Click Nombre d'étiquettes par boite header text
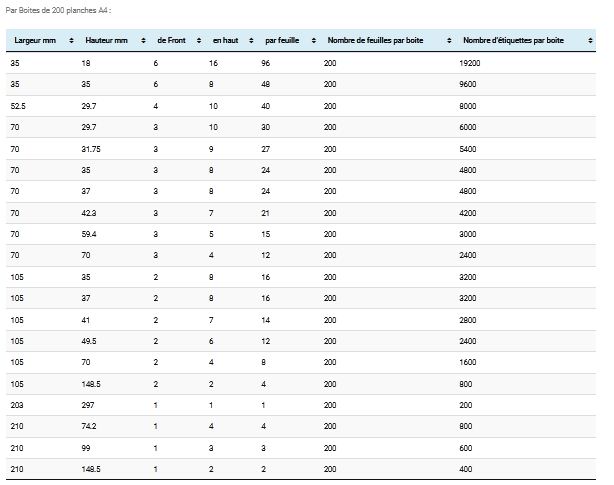Image resolution: width=614 pixels, height=485 pixels. (513, 40)
